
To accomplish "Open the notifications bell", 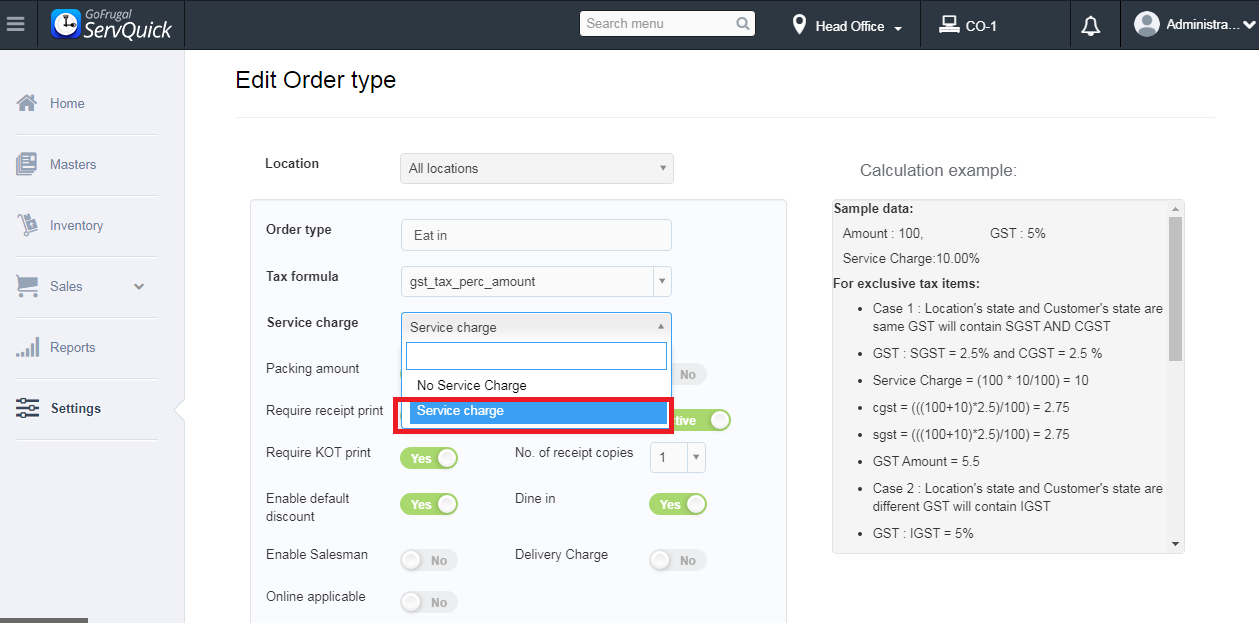I will (x=1091, y=26).
